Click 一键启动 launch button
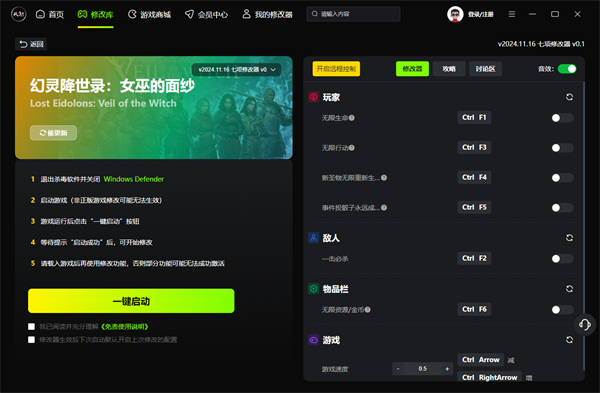600x393 pixels. pos(131,301)
